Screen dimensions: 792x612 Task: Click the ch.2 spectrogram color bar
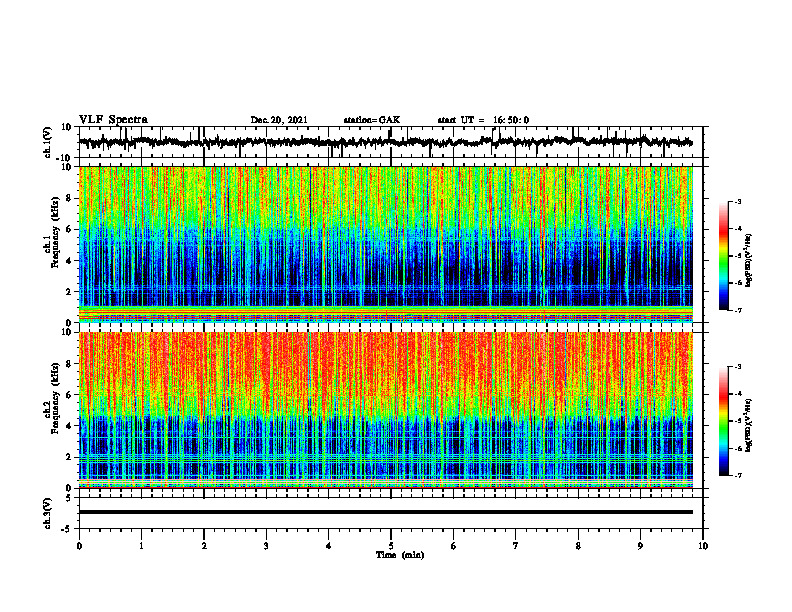pyautogui.click(x=723, y=421)
